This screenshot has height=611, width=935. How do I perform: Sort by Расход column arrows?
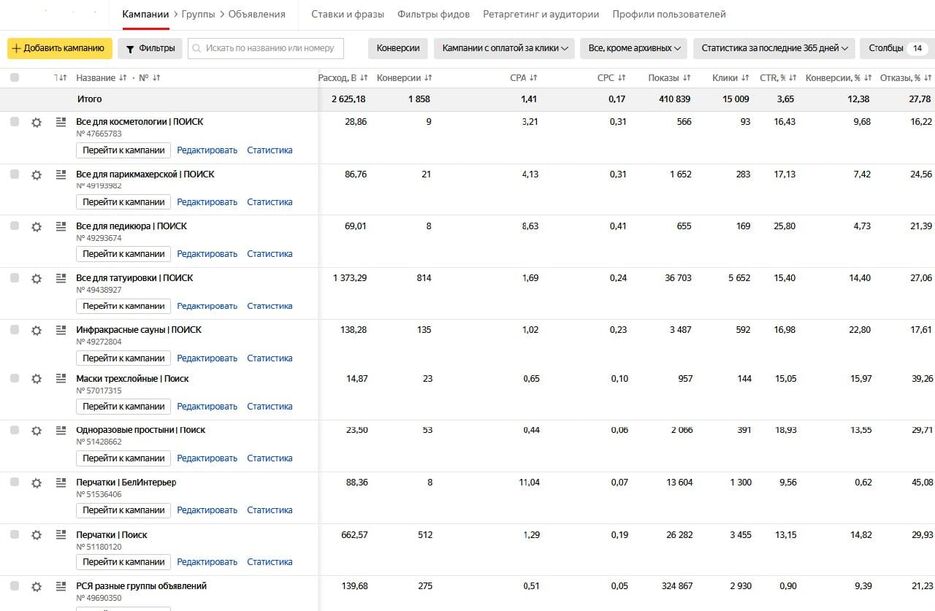pyautogui.click(x=364, y=77)
